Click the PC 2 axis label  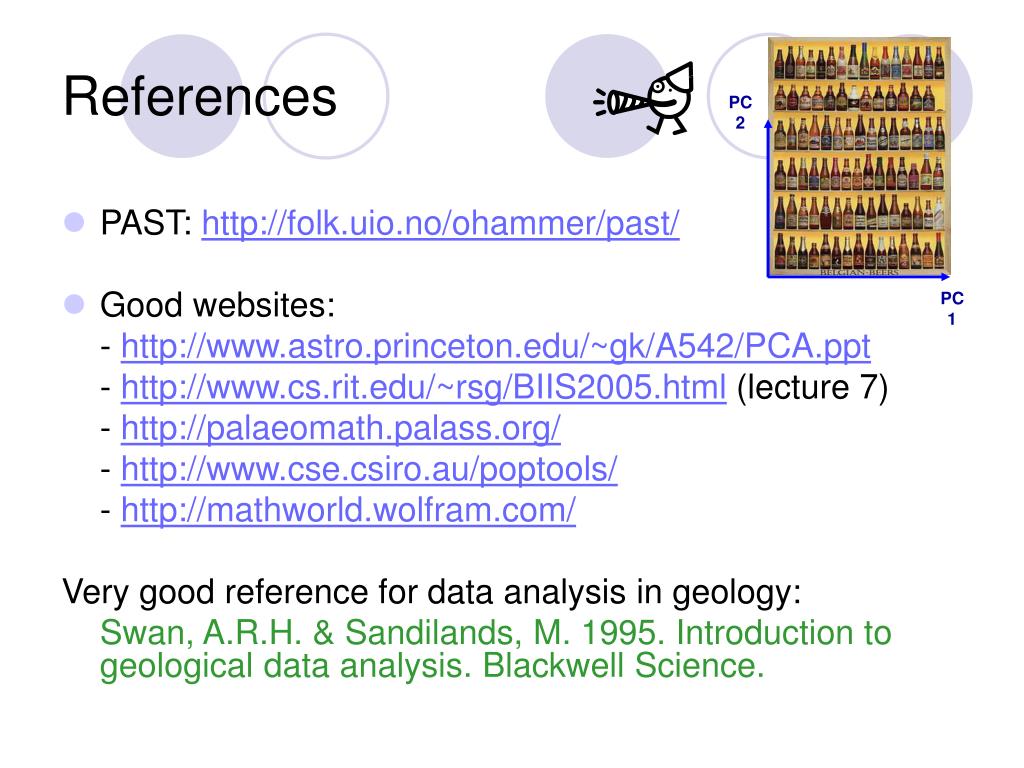pos(740,112)
